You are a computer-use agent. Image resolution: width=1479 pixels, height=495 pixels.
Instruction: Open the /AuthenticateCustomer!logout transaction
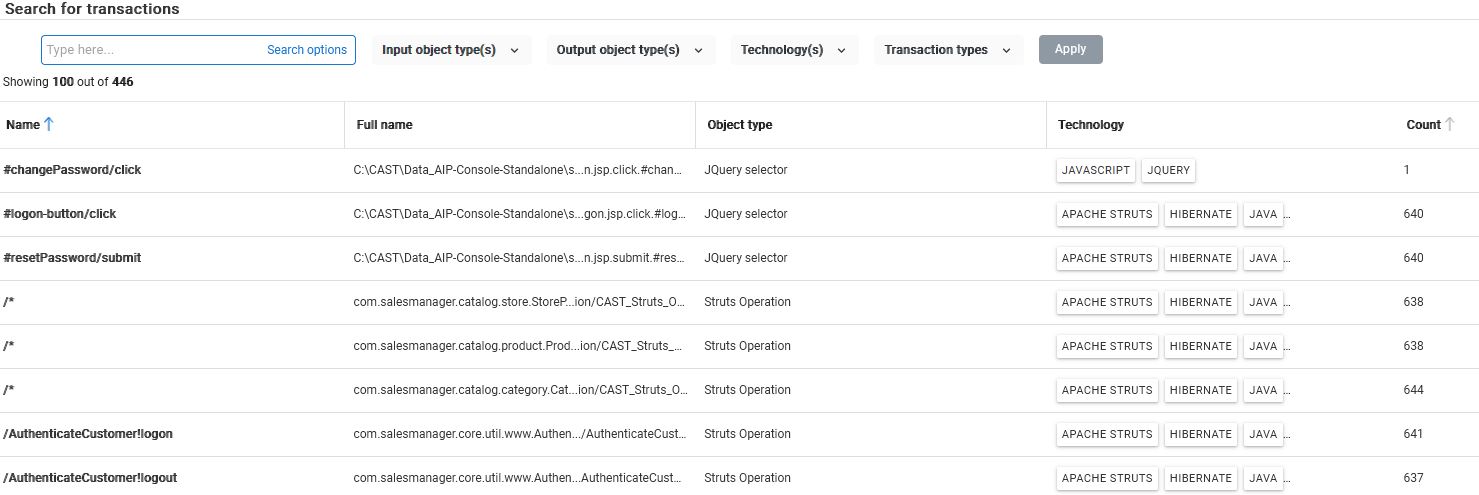[x=92, y=478]
